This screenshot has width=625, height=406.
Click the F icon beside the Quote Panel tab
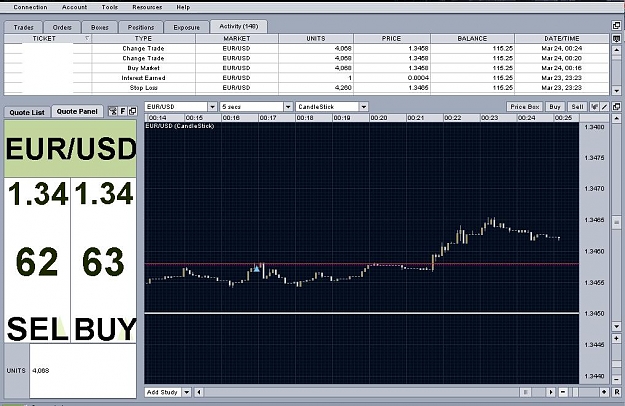click(x=123, y=112)
